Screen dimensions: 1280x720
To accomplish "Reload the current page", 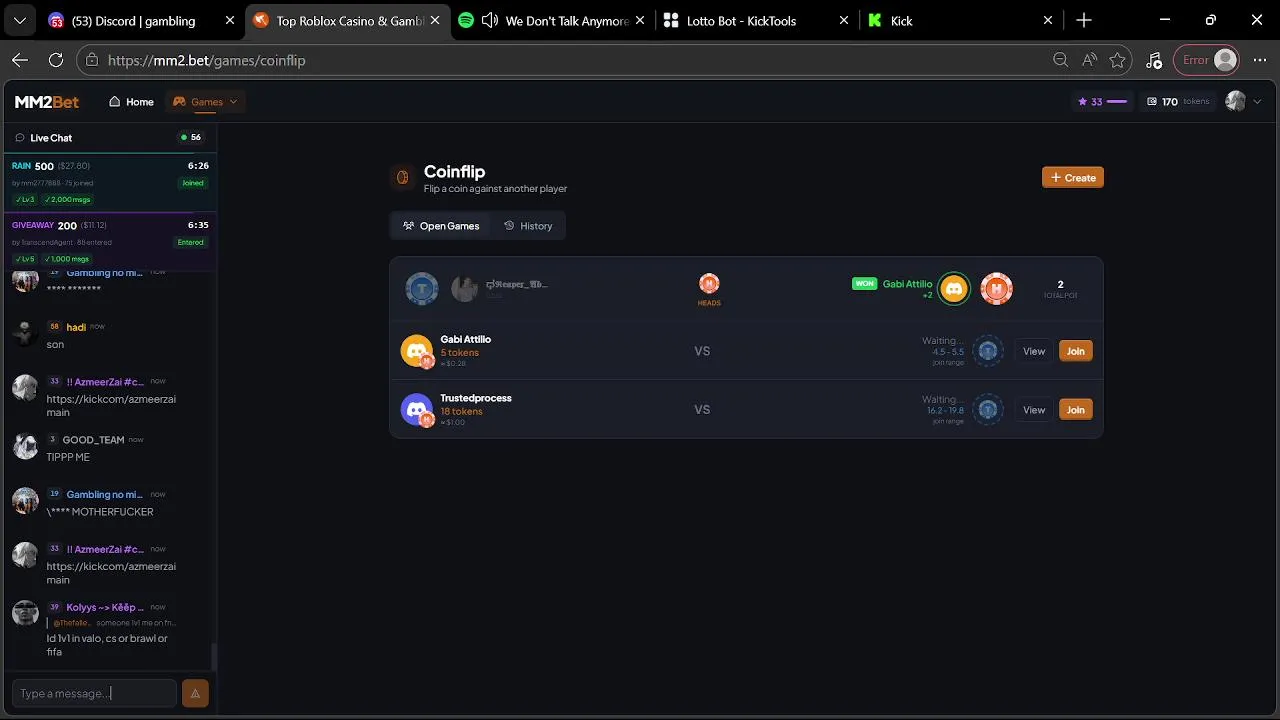I will [56, 60].
